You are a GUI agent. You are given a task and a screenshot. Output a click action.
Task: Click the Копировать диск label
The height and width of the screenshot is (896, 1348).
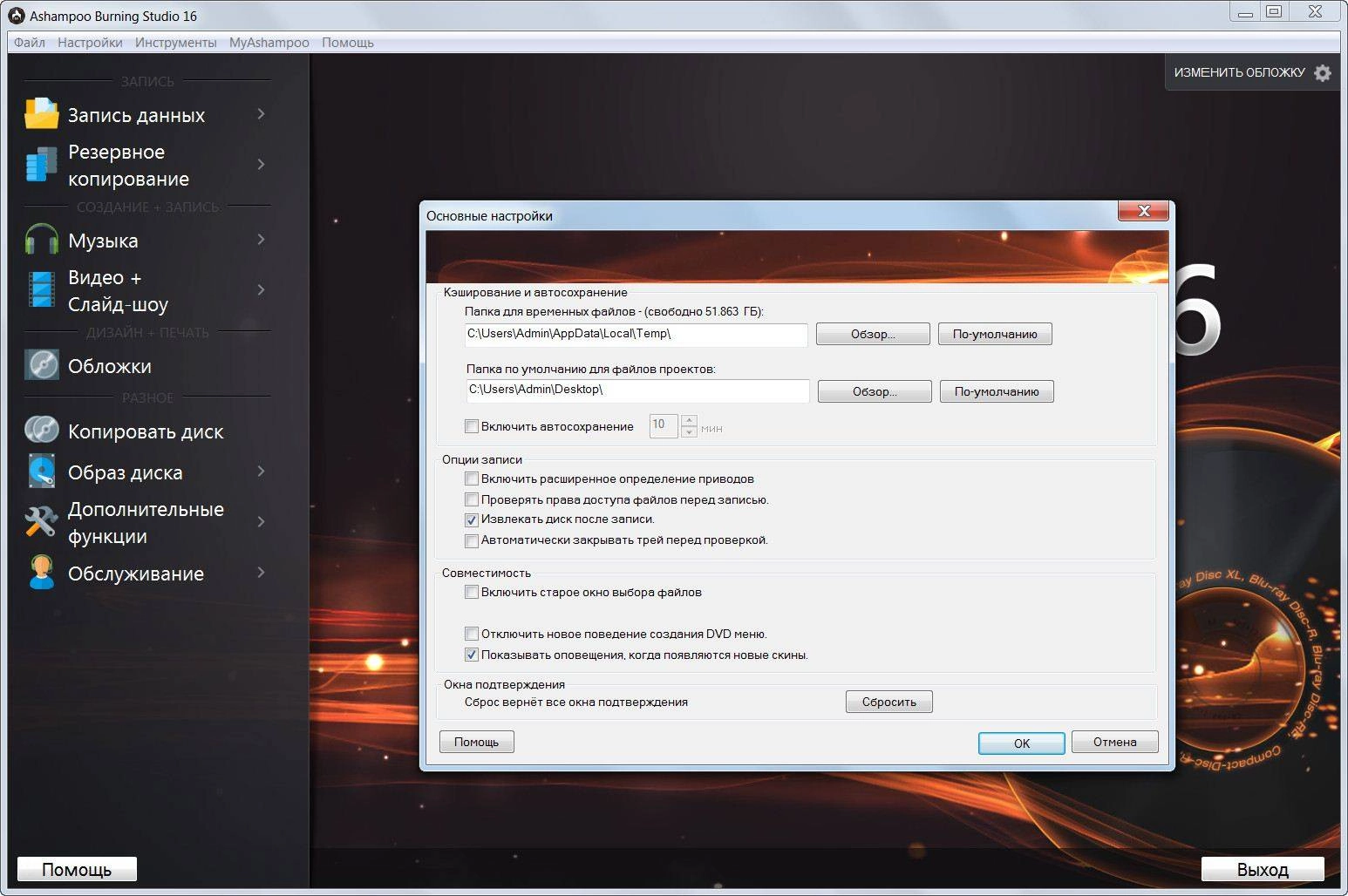tap(146, 431)
